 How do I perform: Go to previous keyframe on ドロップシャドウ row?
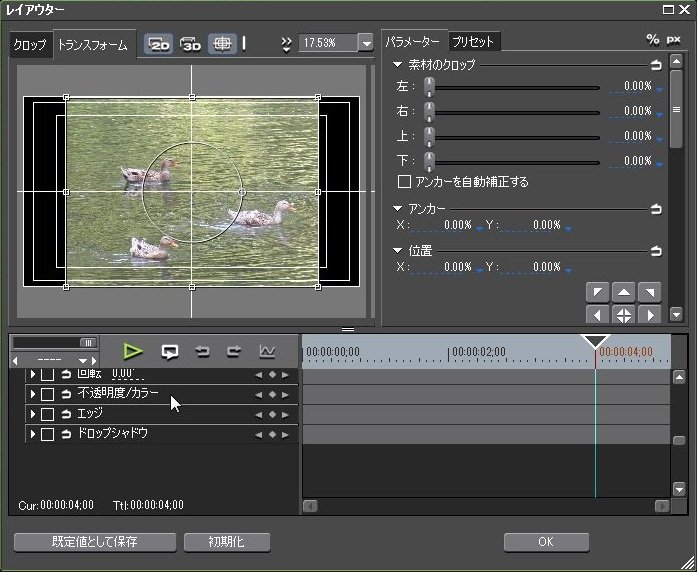click(x=258, y=435)
